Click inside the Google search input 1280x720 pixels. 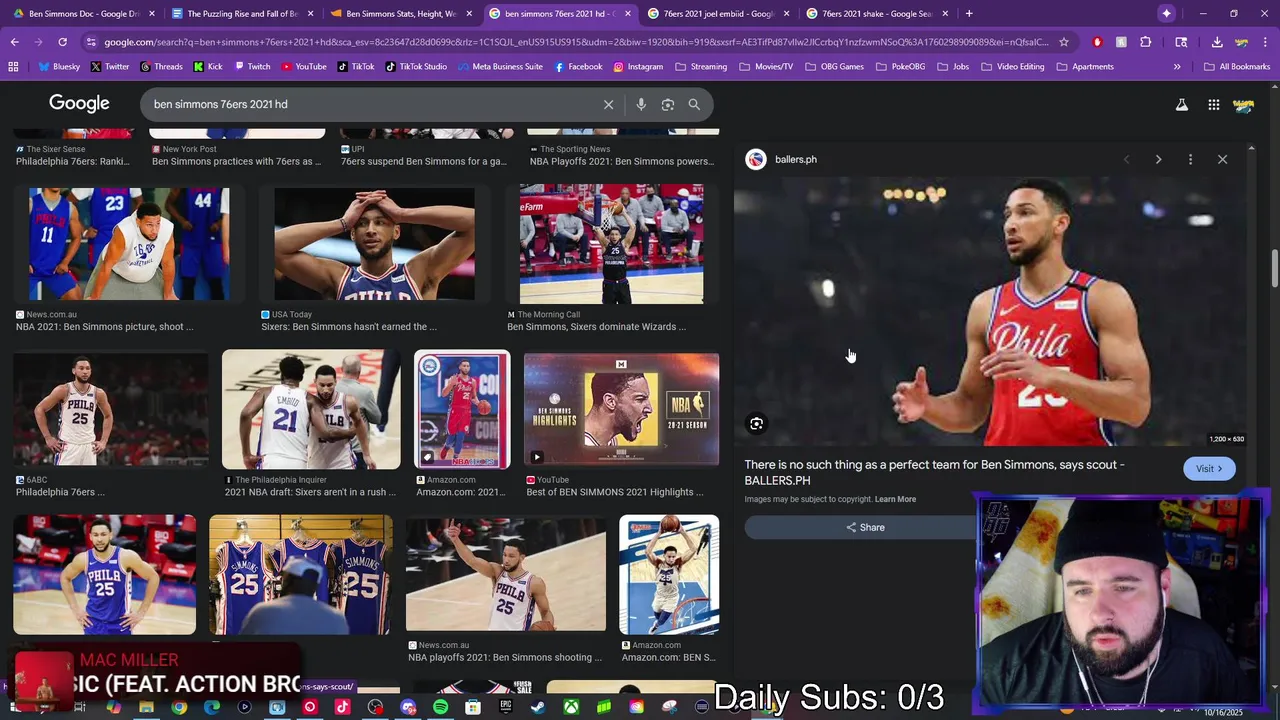tap(370, 104)
